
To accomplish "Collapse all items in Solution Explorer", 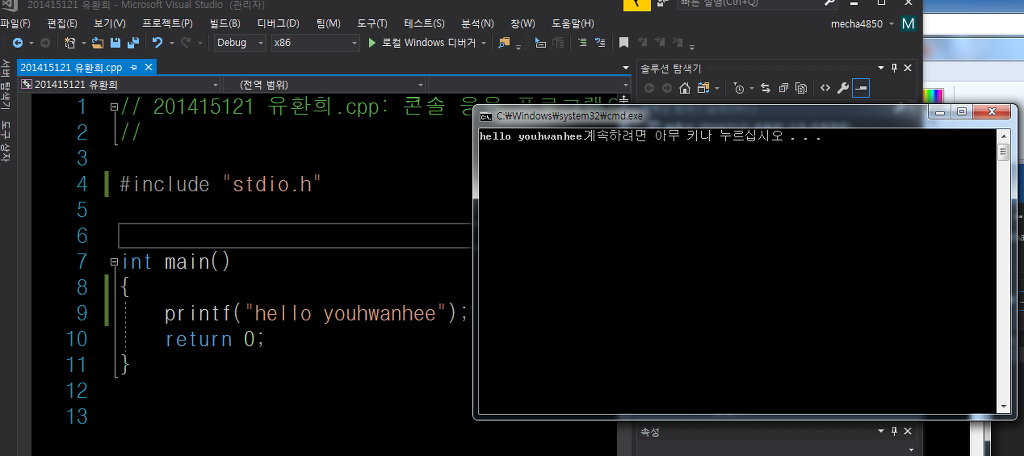I will pos(783,88).
